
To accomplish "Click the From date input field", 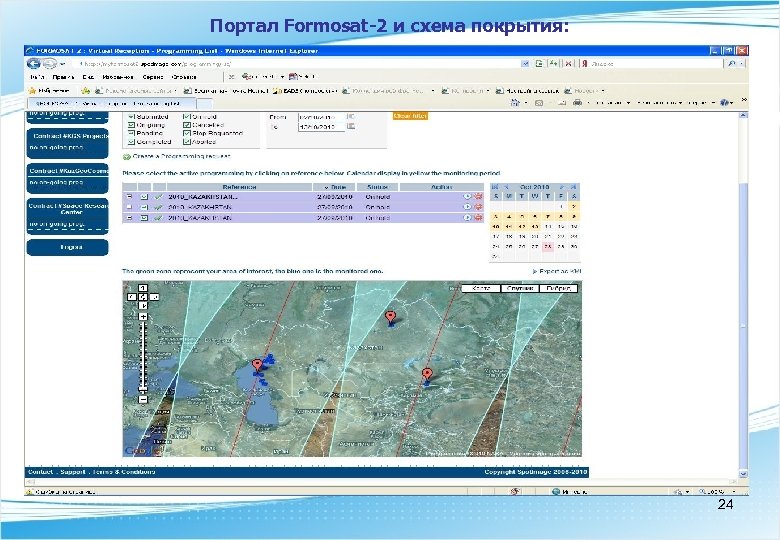I will pyautogui.click(x=321, y=117).
